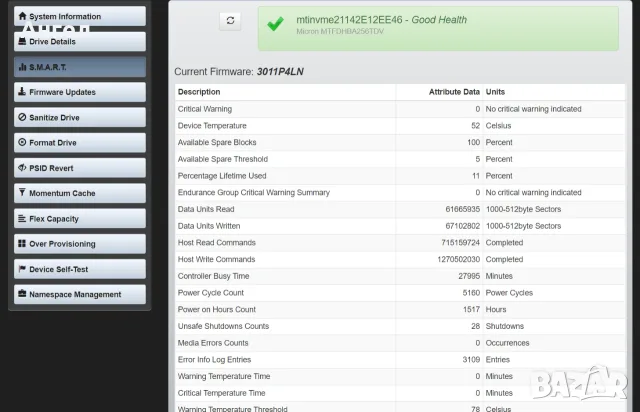640x412 pixels.
Task: Click the flag icon beside Device Self-Test
Action: pyautogui.click(x=22, y=269)
